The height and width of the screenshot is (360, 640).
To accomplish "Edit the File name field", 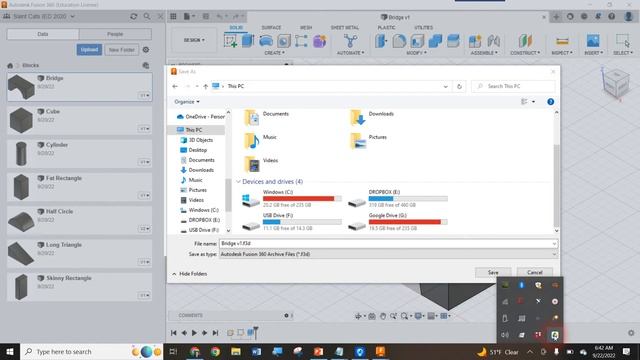I will pyautogui.click(x=388, y=244).
